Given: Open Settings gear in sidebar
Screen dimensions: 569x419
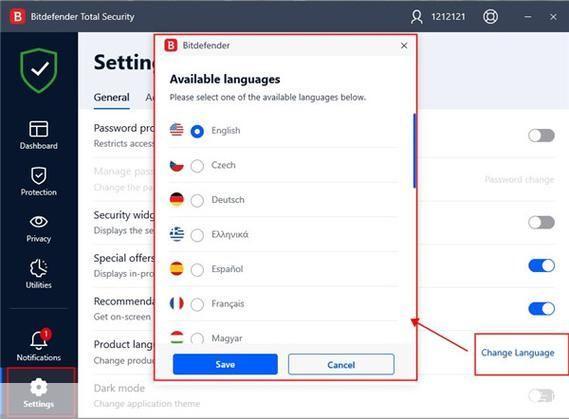Looking at the screenshot, I should pyautogui.click(x=38, y=393).
